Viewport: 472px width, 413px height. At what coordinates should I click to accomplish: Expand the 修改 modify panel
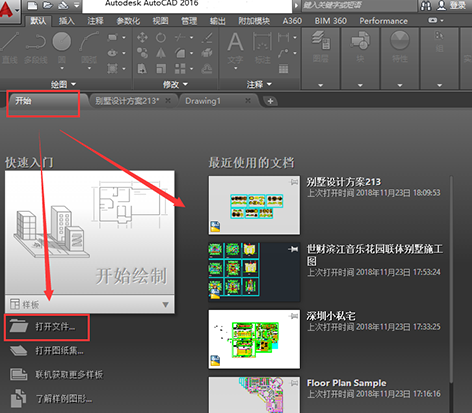175,85
